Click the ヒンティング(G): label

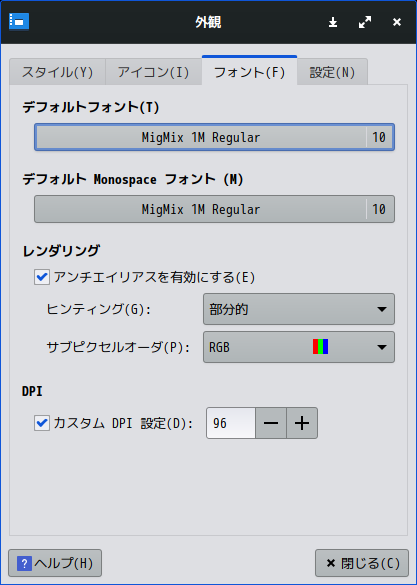98,309
